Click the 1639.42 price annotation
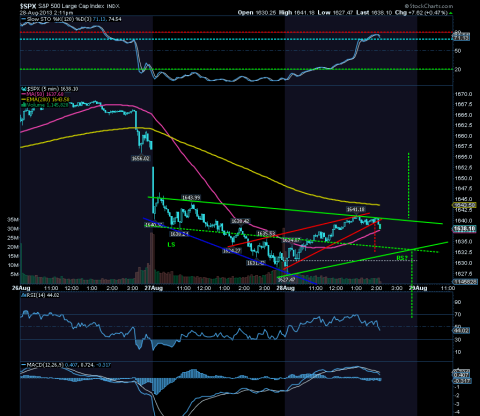480x416 pixels. (x=240, y=221)
